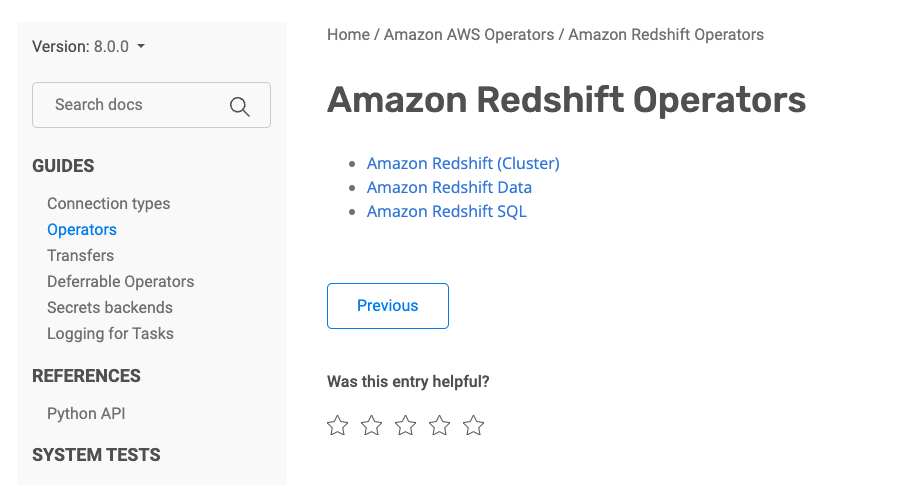Open Amazon Redshift Data link
The height and width of the screenshot is (485, 898).
(x=449, y=187)
